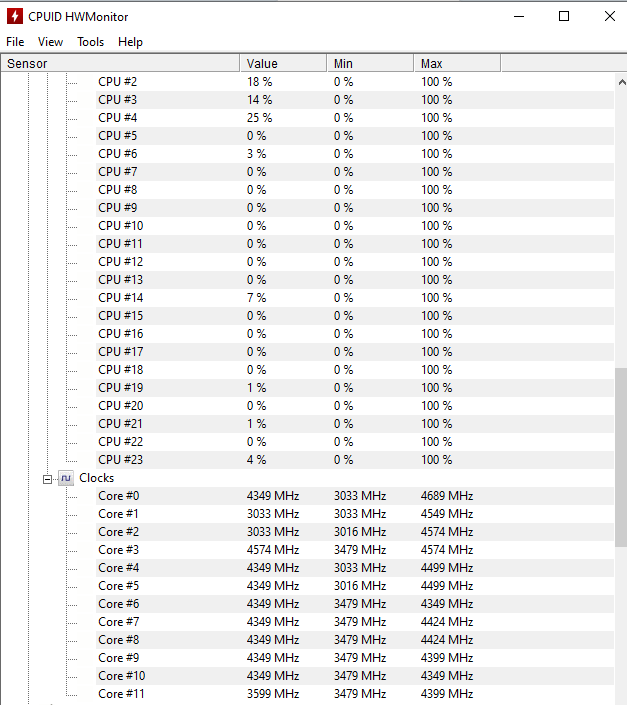Select the CPU #20 row

pos(355,406)
